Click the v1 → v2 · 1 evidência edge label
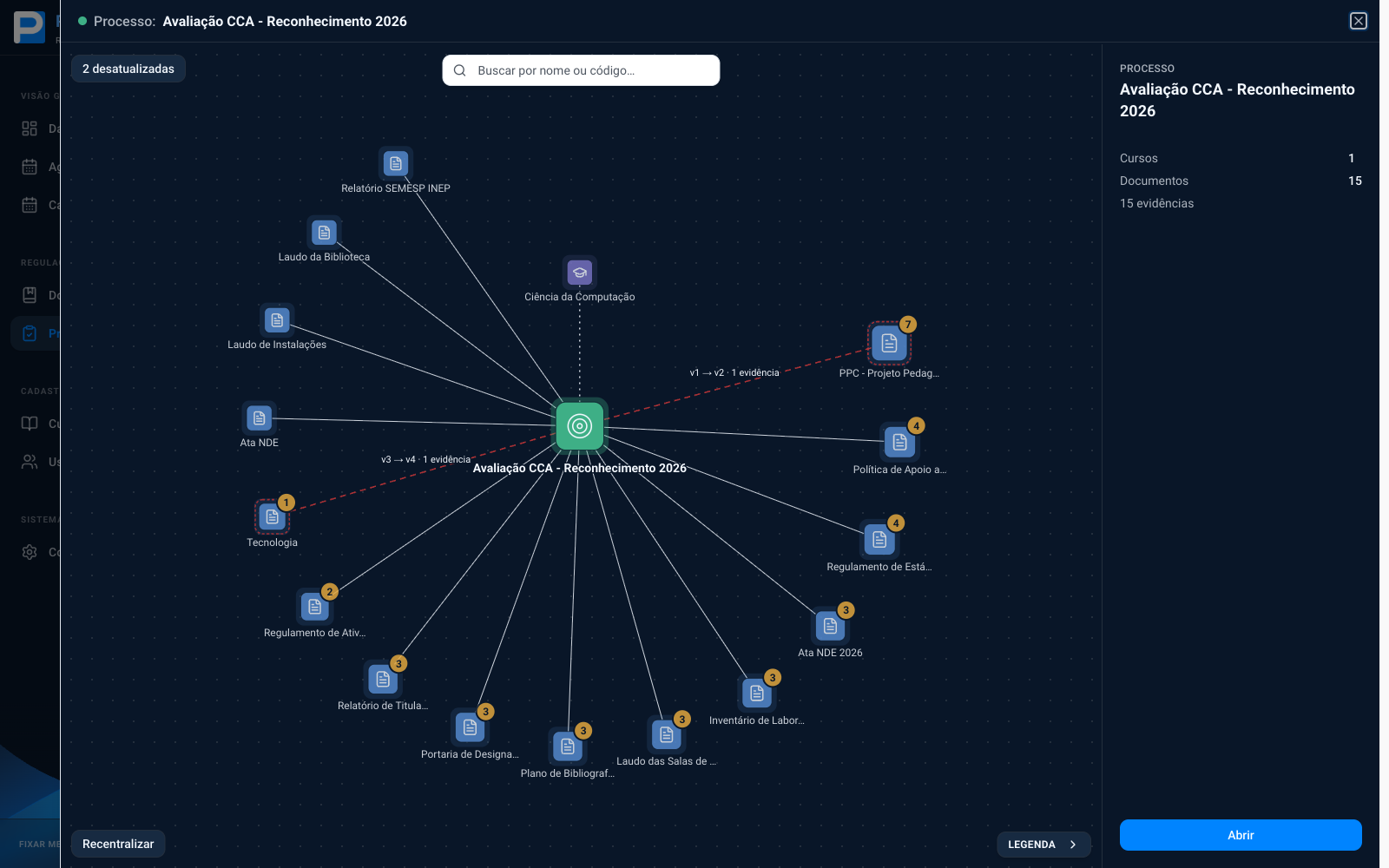This screenshot has width=1389, height=868. 734,372
